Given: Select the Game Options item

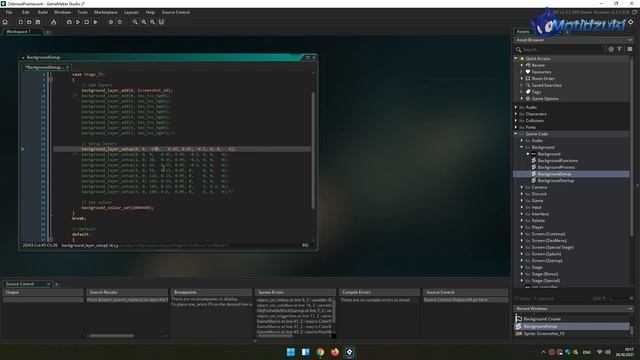Looking at the screenshot, I should click(x=544, y=99).
